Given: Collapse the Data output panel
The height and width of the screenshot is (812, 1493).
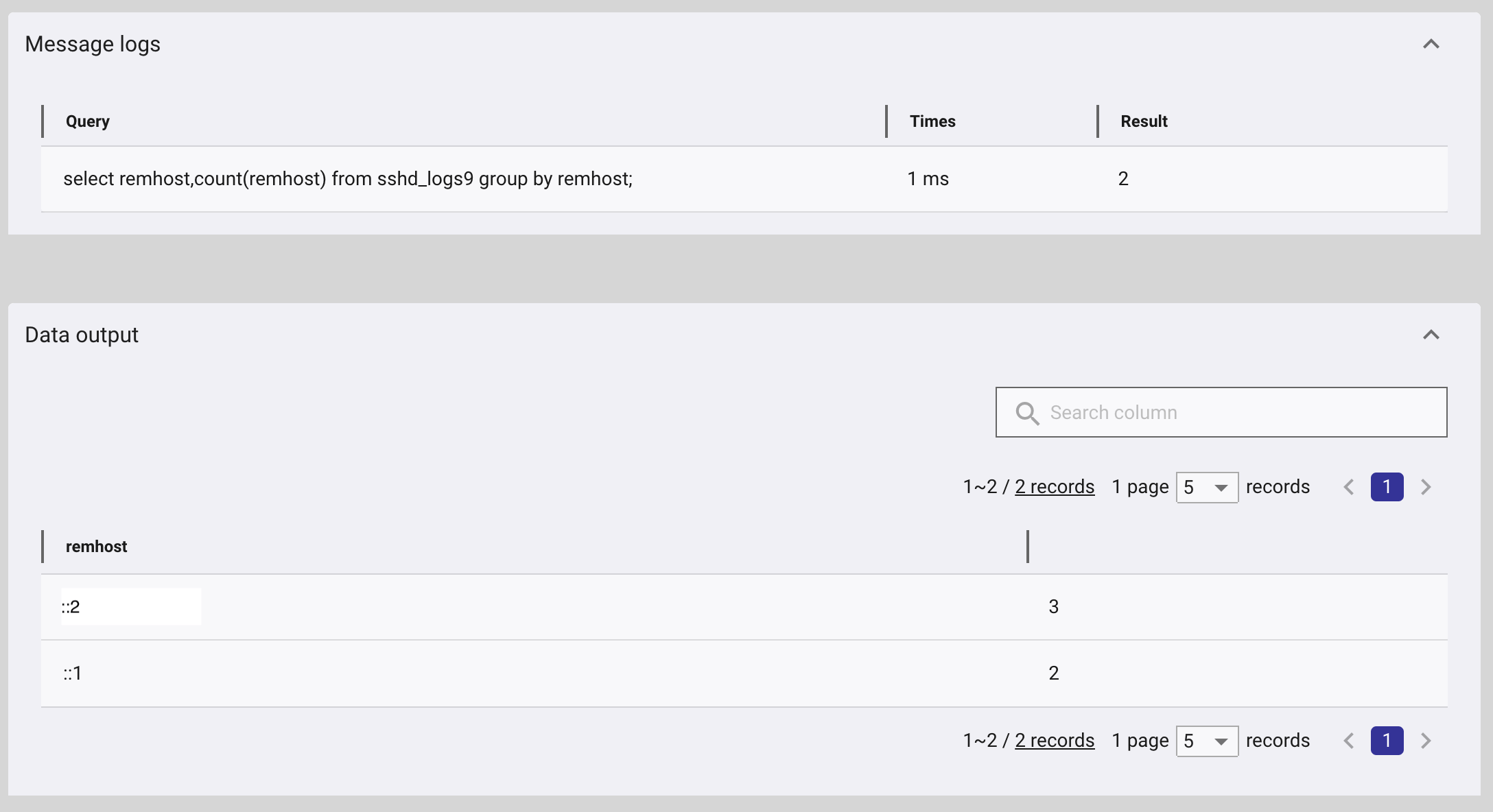Looking at the screenshot, I should [1431, 335].
